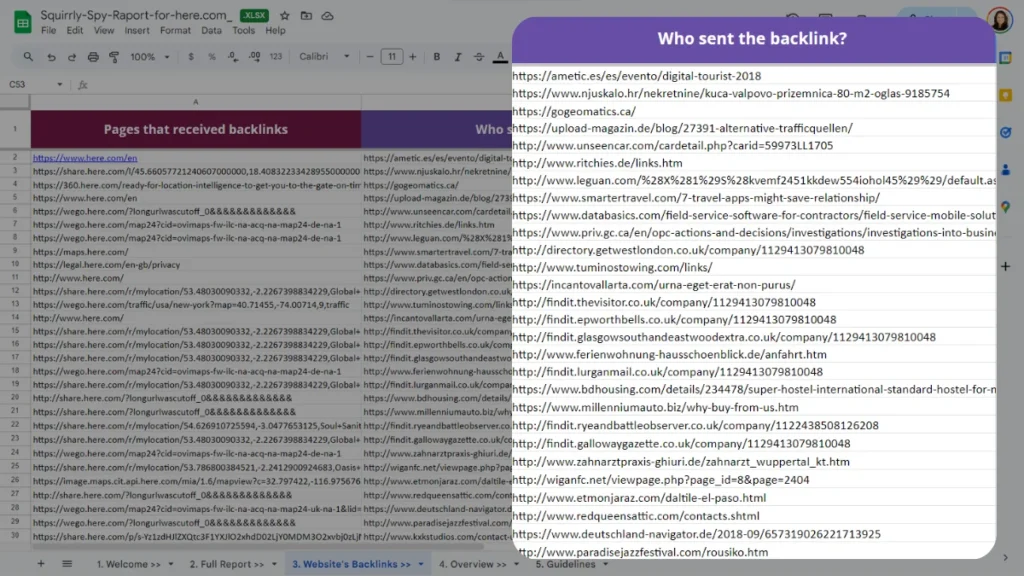The image size is (1024, 576).
Task: Star this spreadsheet document
Action: pyautogui.click(x=285, y=16)
